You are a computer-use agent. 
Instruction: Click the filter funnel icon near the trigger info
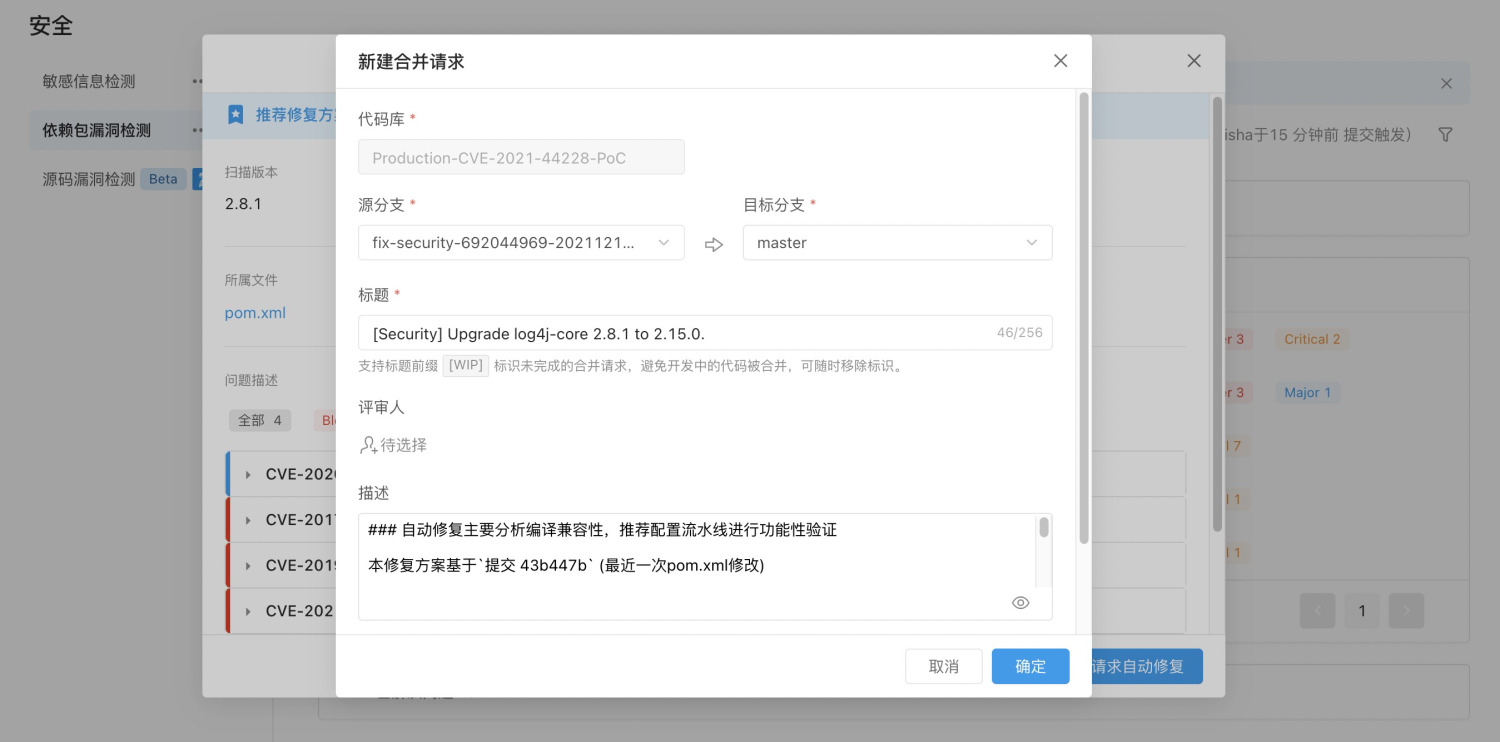[1445, 134]
